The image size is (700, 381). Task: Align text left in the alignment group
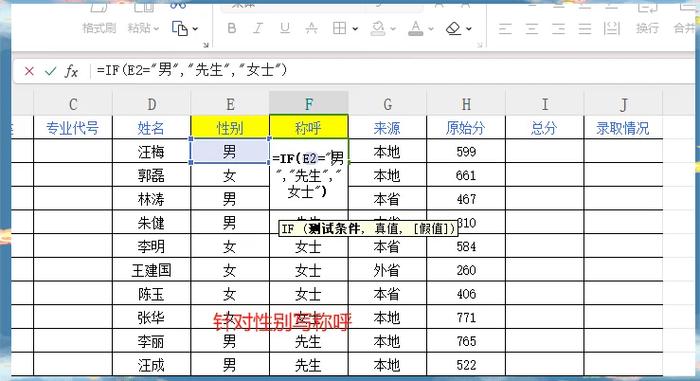[x=505, y=29]
